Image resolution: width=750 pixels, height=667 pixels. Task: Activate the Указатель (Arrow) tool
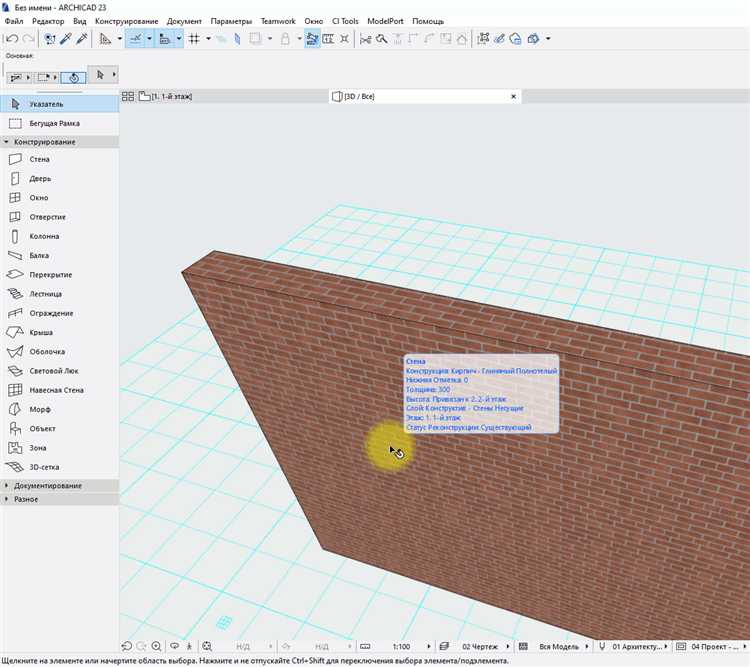pyautogui.click(x=48, y=103)
